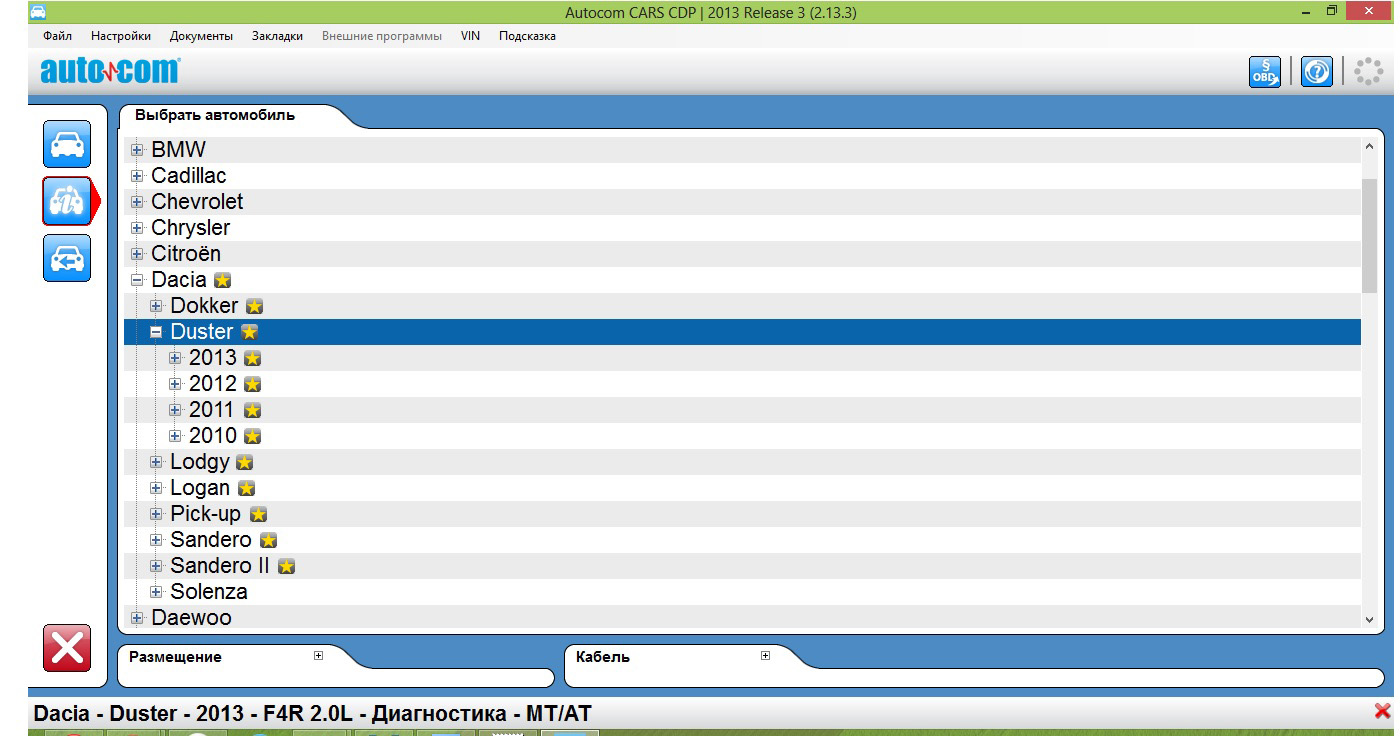Click the yellow star next to Duster
1400x736 pixels.
249,332
